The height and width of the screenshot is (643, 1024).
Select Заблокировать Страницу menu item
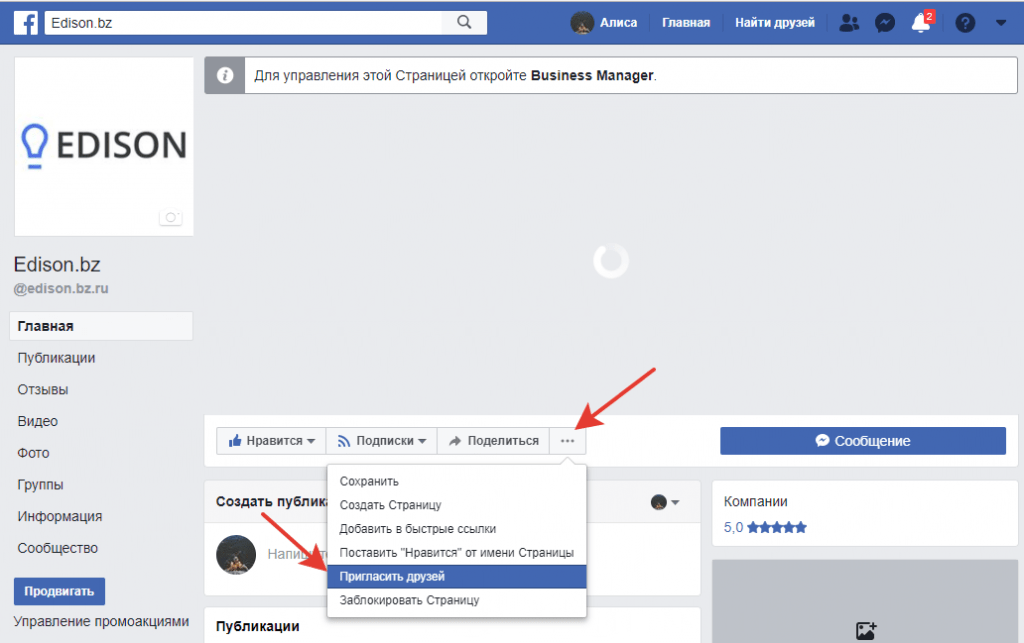(x=456, y=600)
